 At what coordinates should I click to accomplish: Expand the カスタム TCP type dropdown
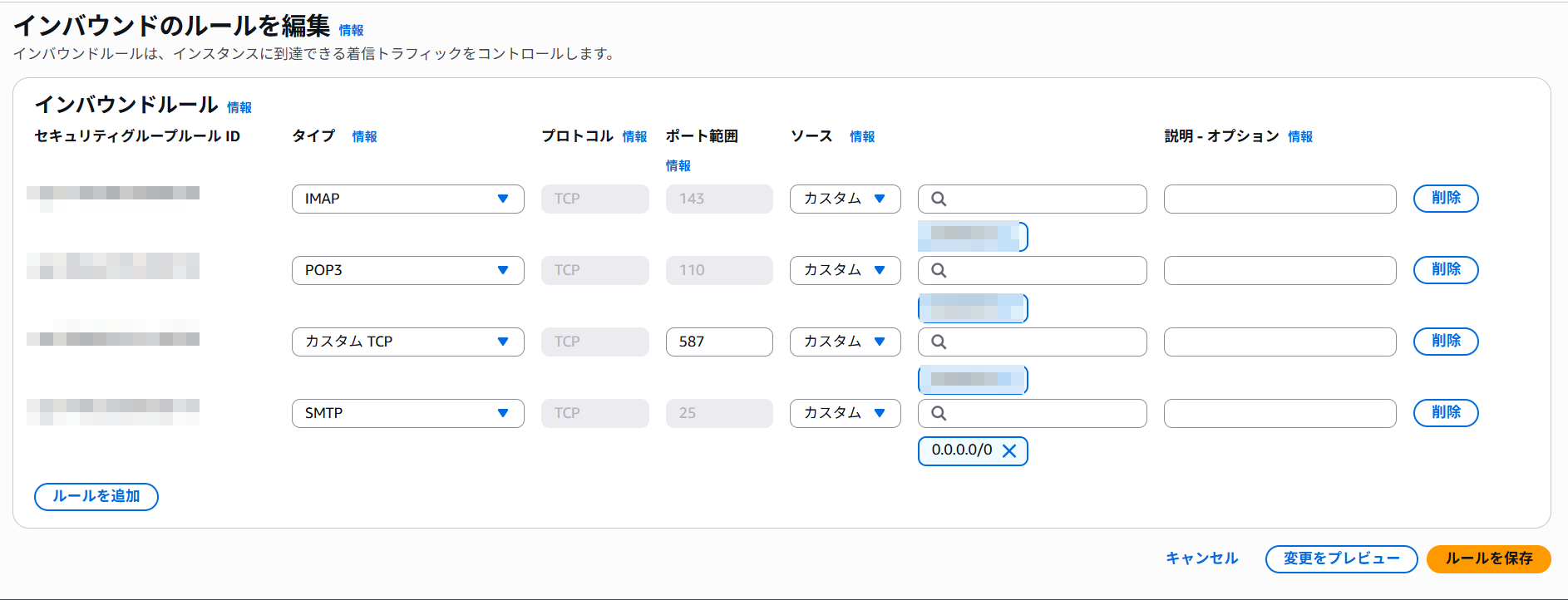pos(407,342)
